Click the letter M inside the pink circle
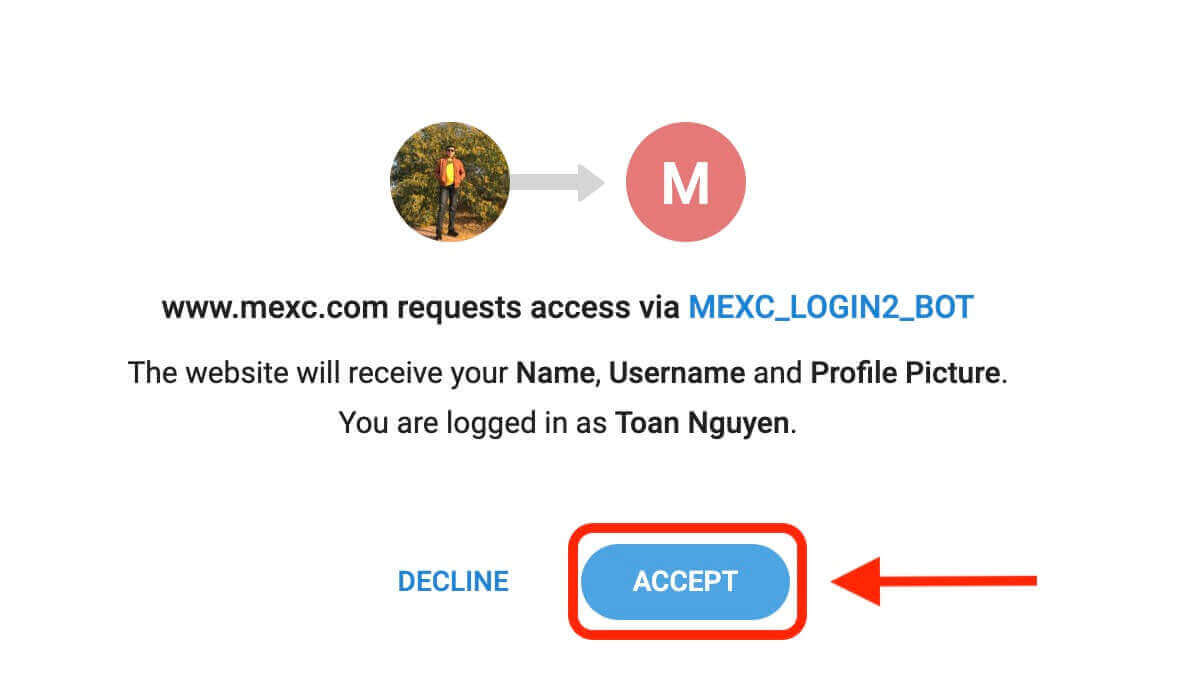 [685, 182]
